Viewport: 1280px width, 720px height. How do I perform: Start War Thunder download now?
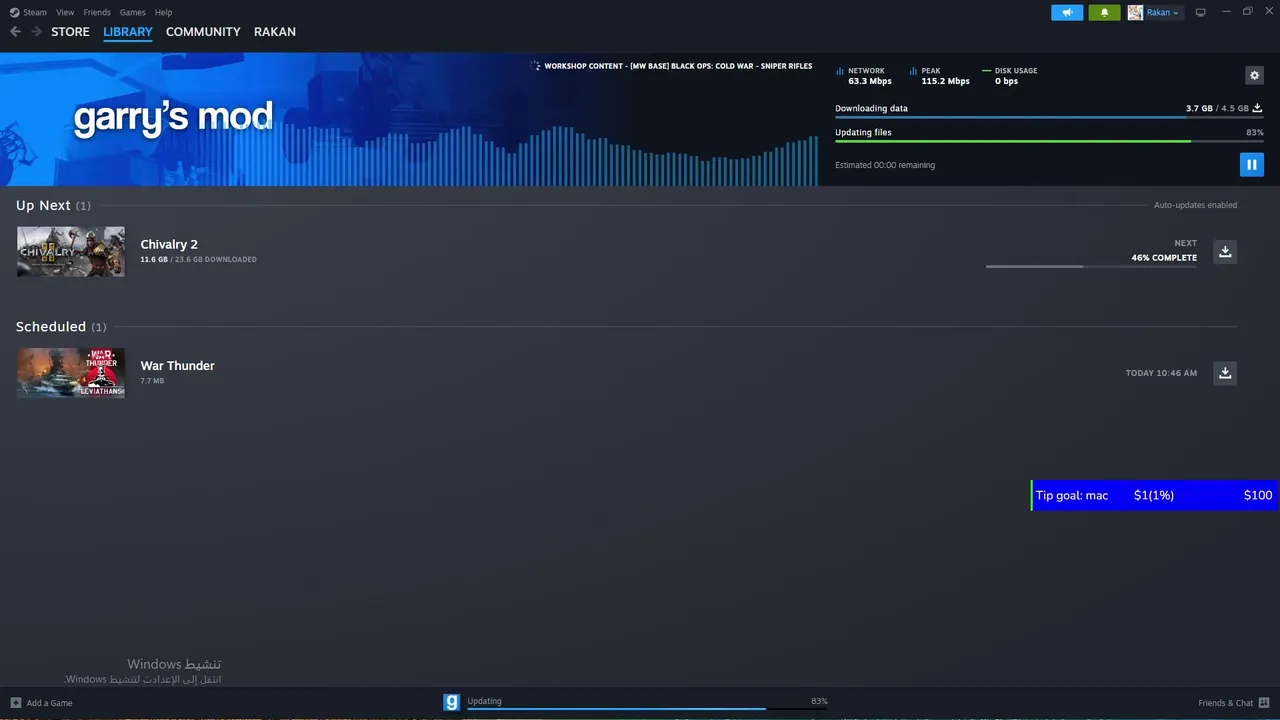click(x=1225, y=373)
